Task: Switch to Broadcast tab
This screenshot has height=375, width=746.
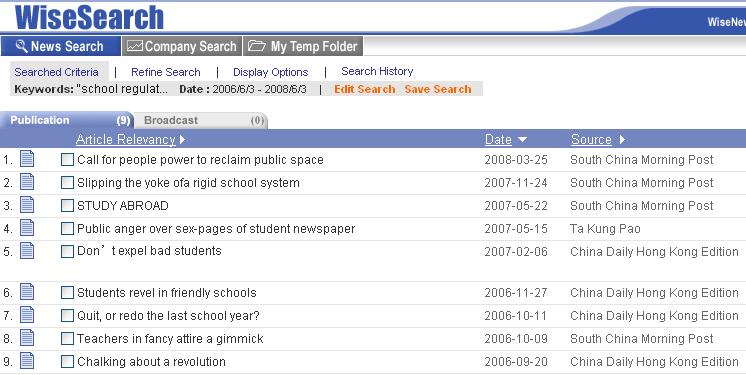Action: coord(200,120)
